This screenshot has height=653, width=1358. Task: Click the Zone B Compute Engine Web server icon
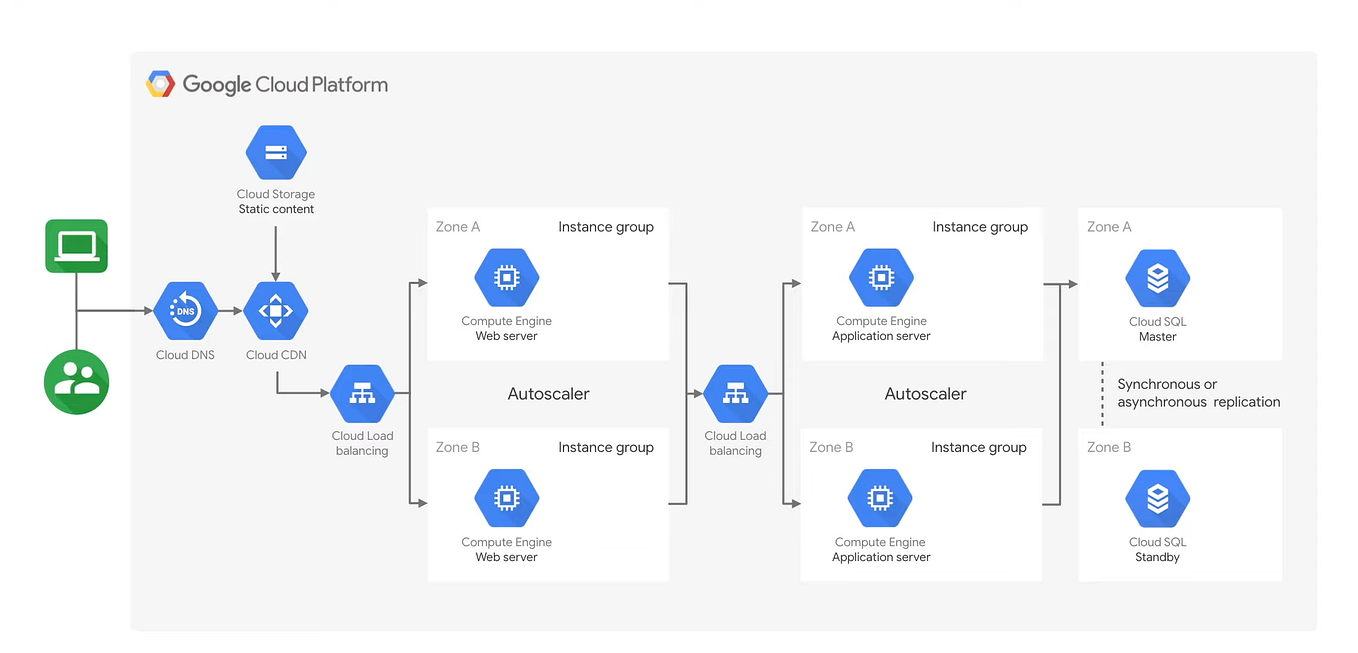pos(507,497)
